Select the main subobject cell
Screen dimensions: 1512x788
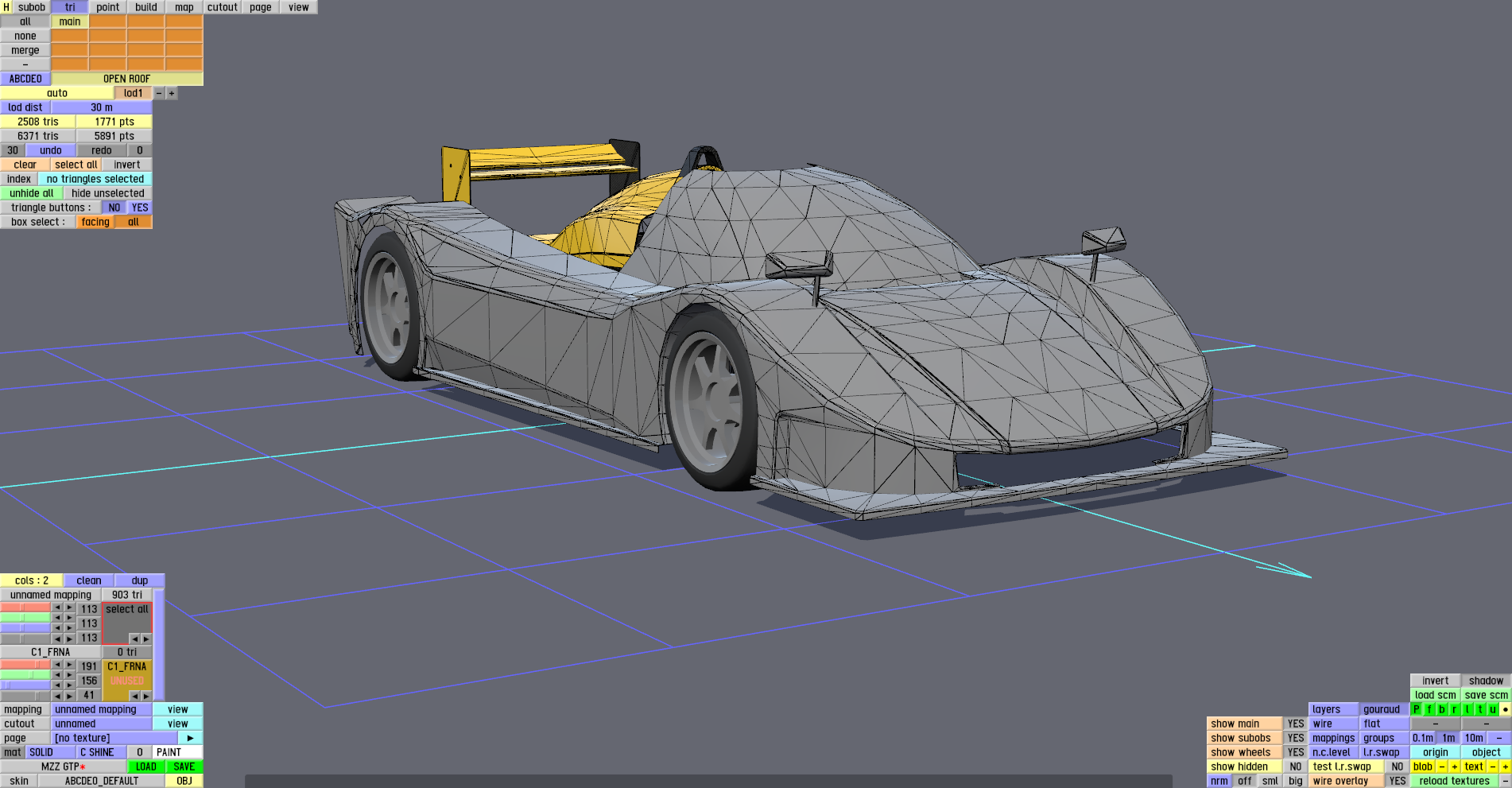(x=70, y=21)
